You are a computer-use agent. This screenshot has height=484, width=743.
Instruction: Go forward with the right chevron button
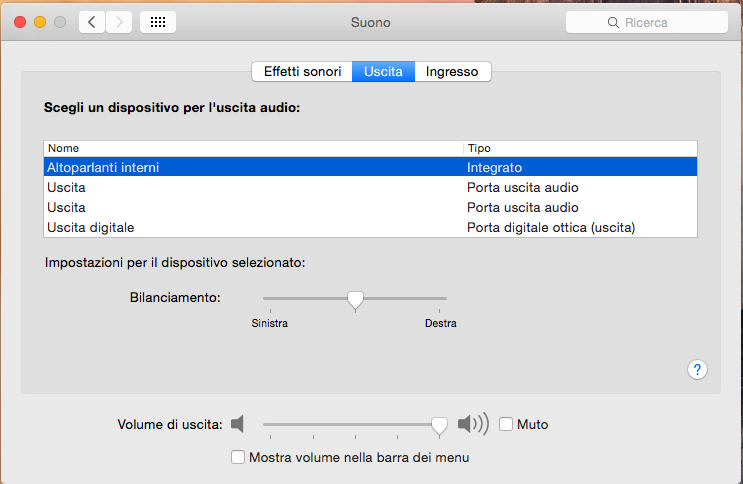(x=119, y=22)
